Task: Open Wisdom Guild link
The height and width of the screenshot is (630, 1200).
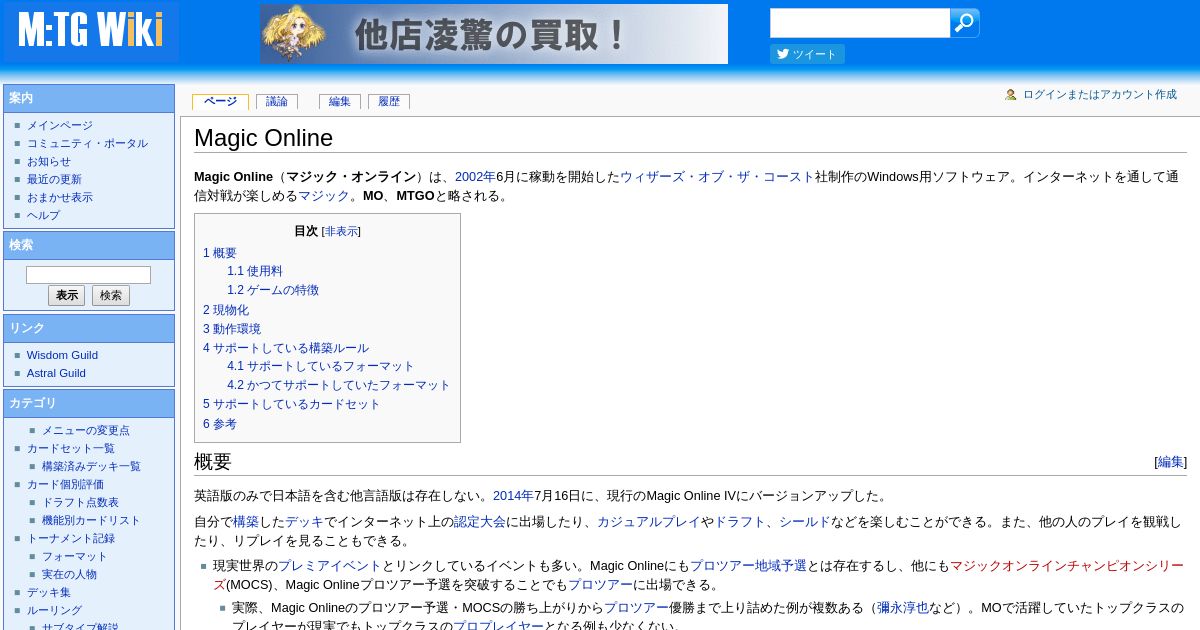Action: point(62,355)
